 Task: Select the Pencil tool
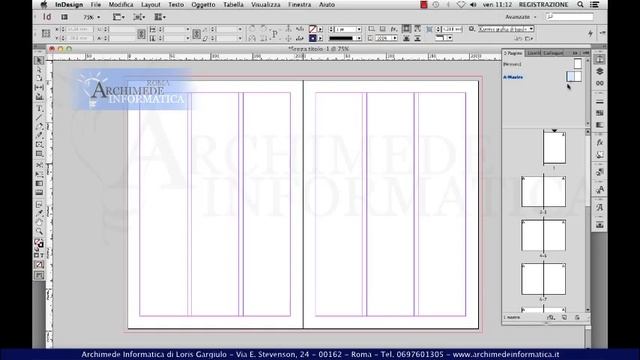coord(39,135)
